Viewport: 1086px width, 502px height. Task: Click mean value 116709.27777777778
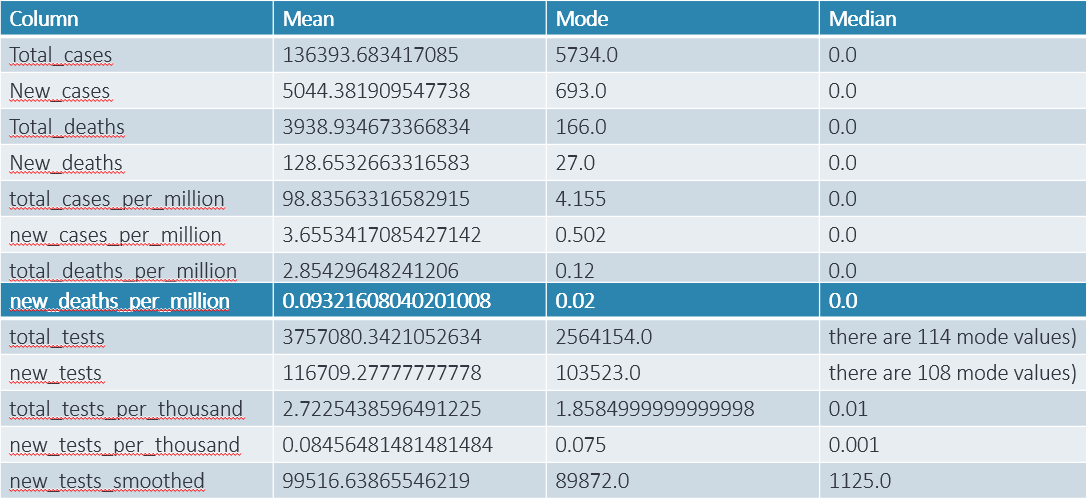(381, 374)
